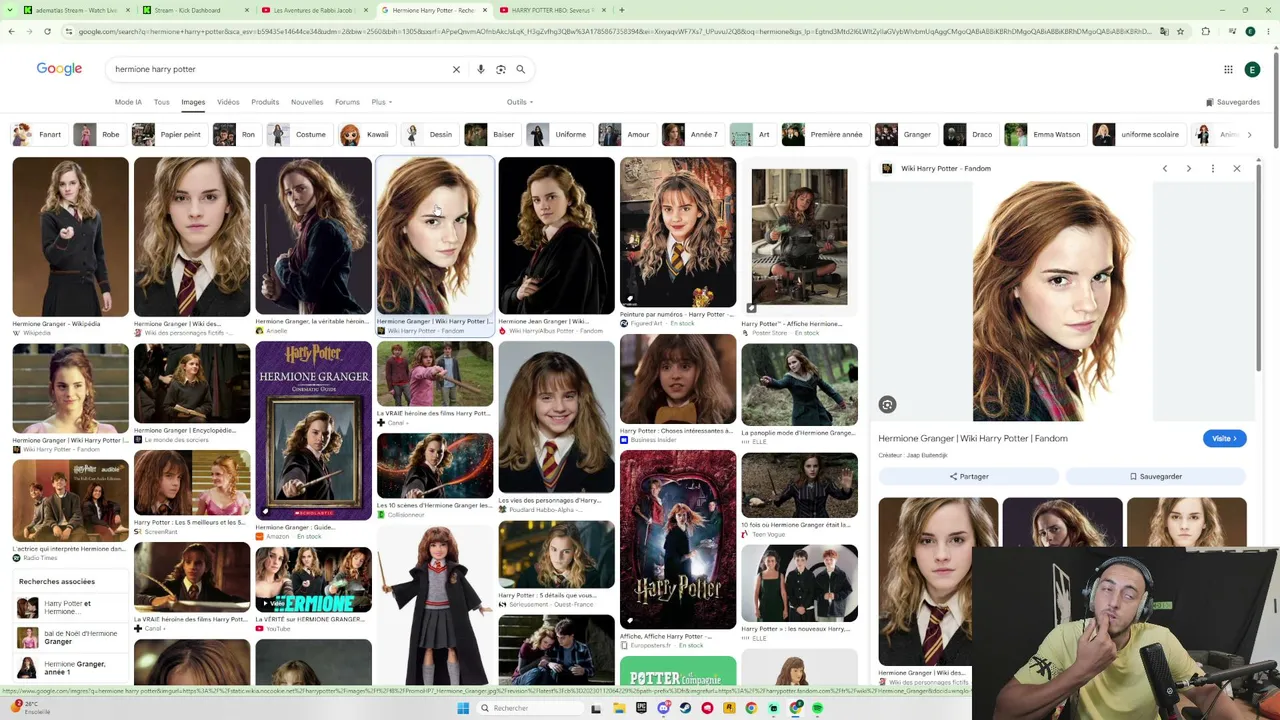
Task: Close the Hermione Harry Potter browser tab
Action: [x=486, y=10]
